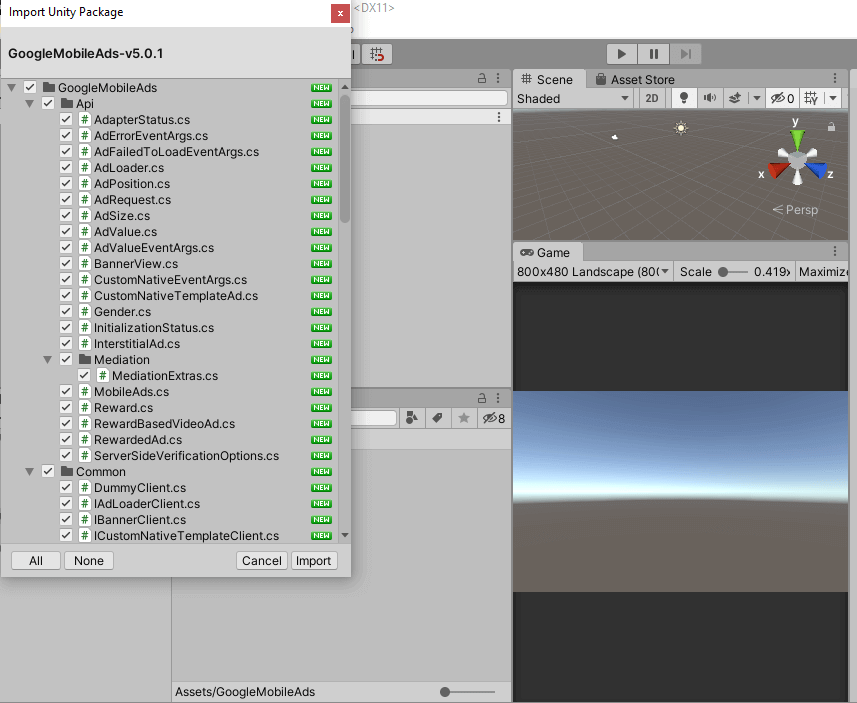
Task: Toggle scene audio speaker icon
Action: (x=709, y=98)
